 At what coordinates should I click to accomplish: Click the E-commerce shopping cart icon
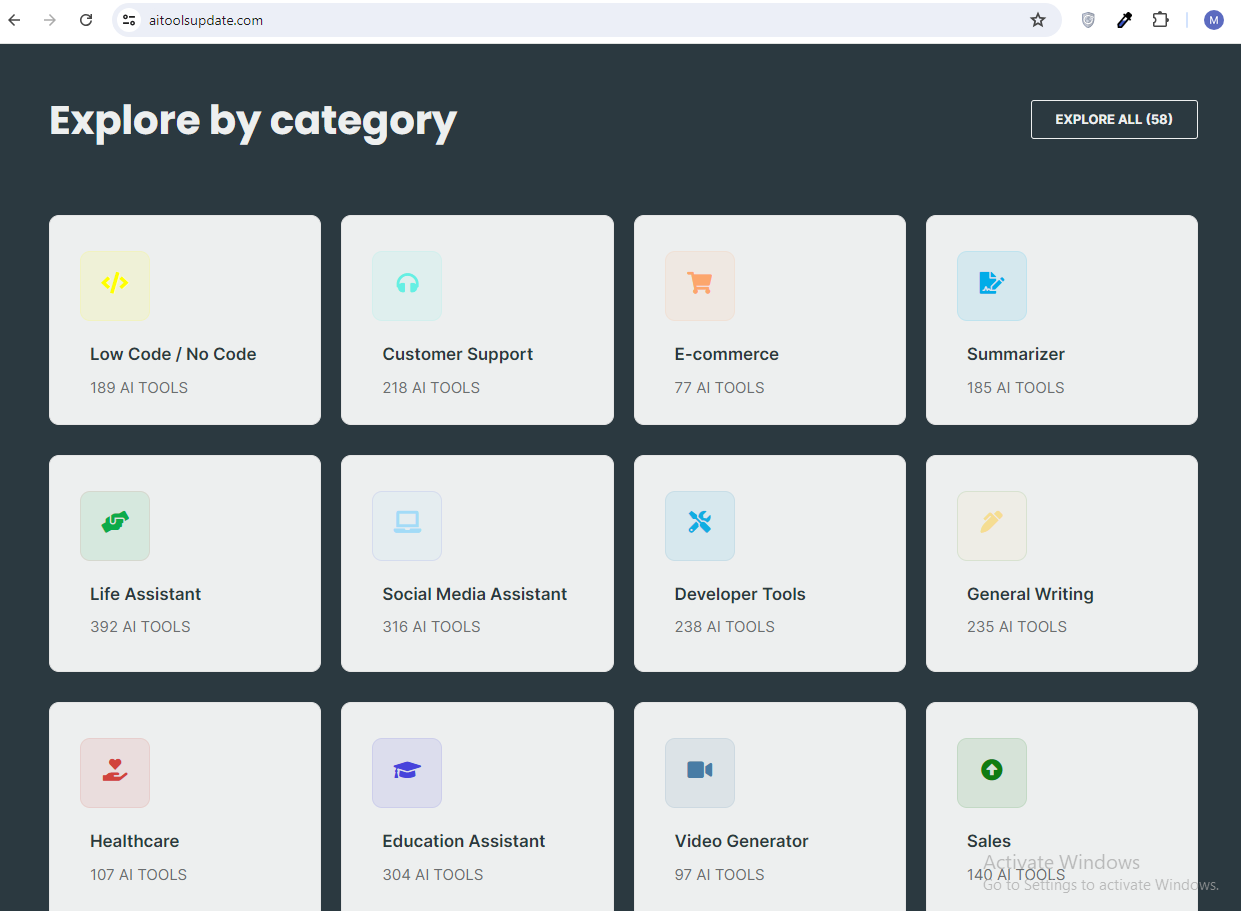(x=699, y=285)
